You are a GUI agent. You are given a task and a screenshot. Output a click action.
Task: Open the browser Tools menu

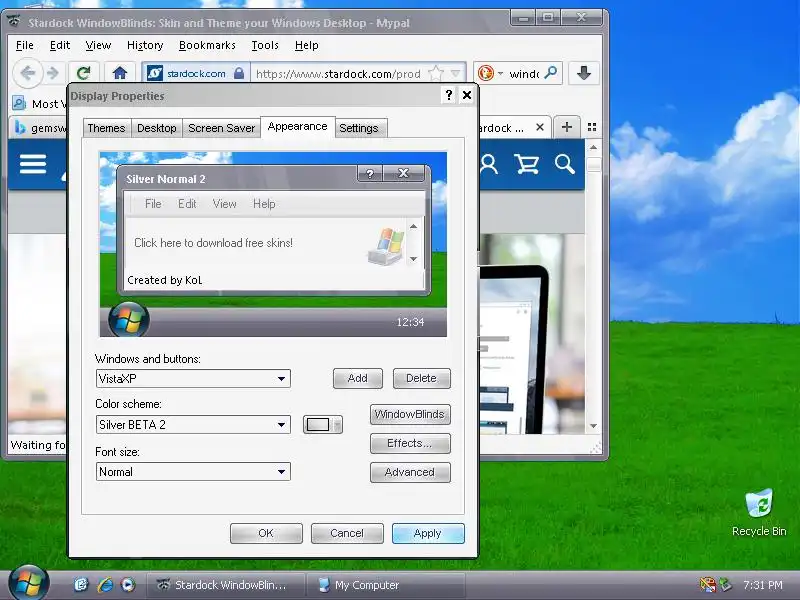point(265,45)
